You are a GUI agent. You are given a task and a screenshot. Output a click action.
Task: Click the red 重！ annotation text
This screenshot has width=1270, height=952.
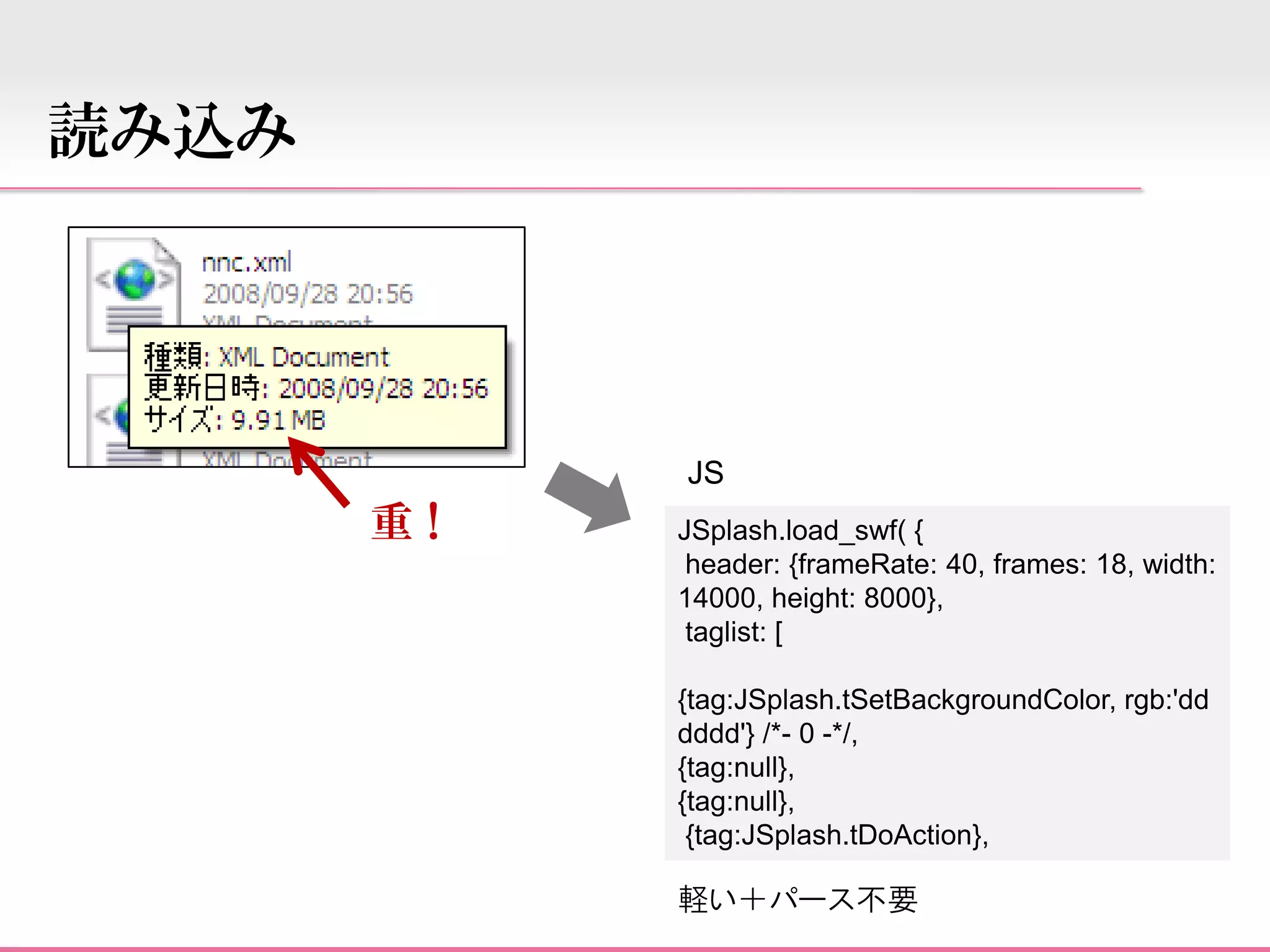coord(406,522)
